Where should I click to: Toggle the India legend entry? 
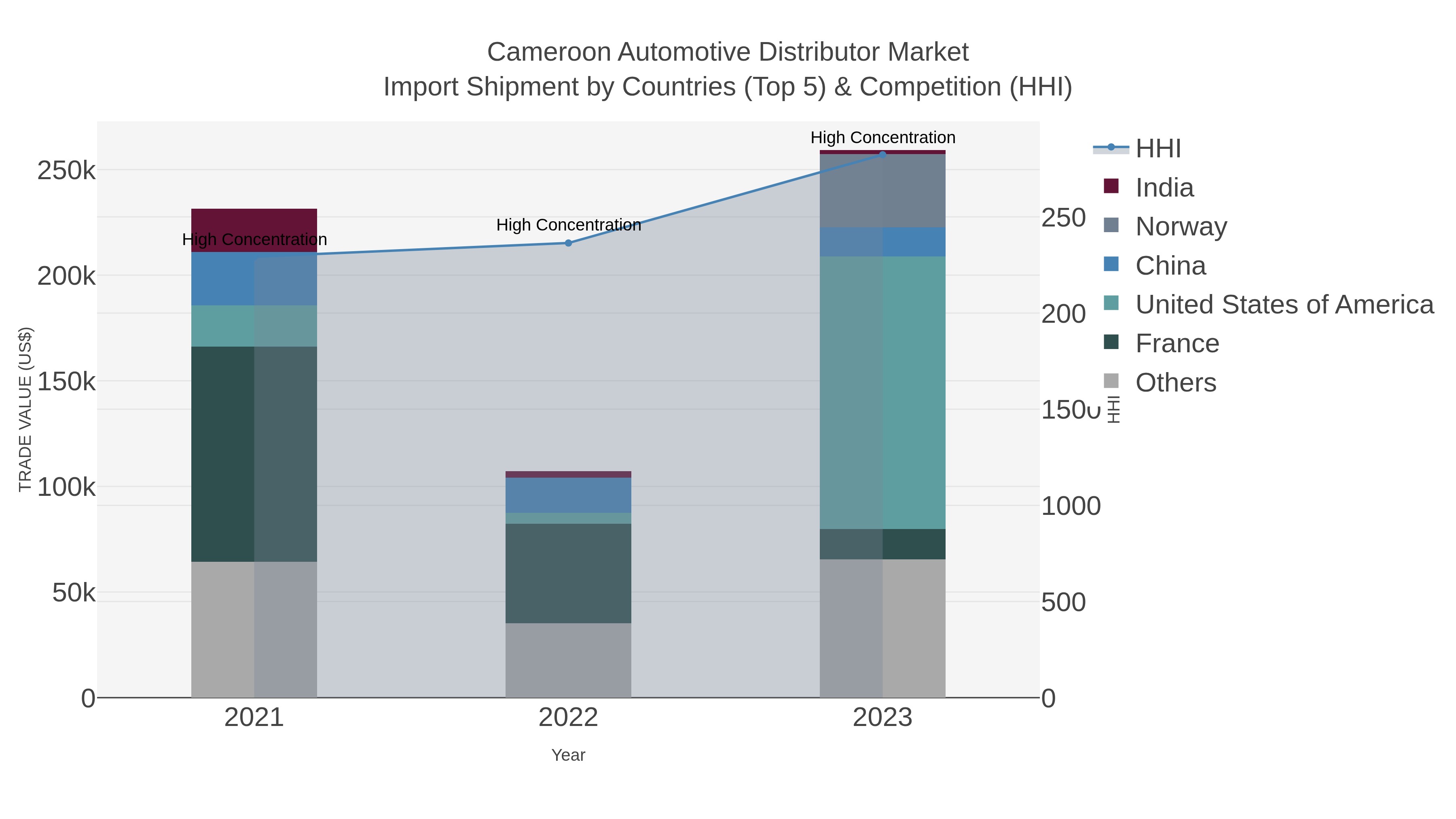pos(1150,188)
